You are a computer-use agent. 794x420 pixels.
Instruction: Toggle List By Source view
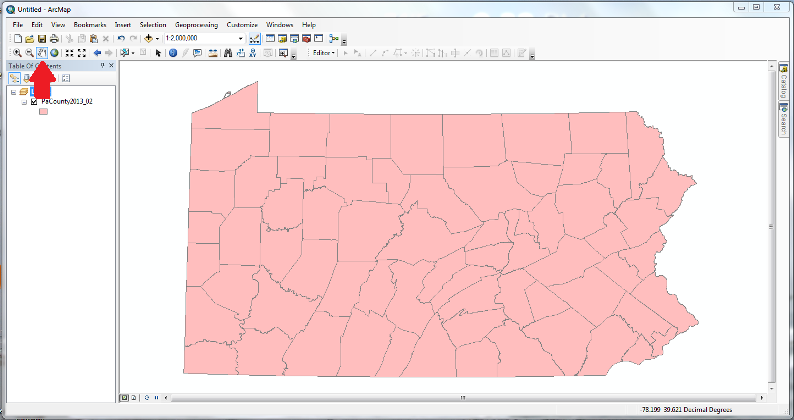tap(27, 78)
